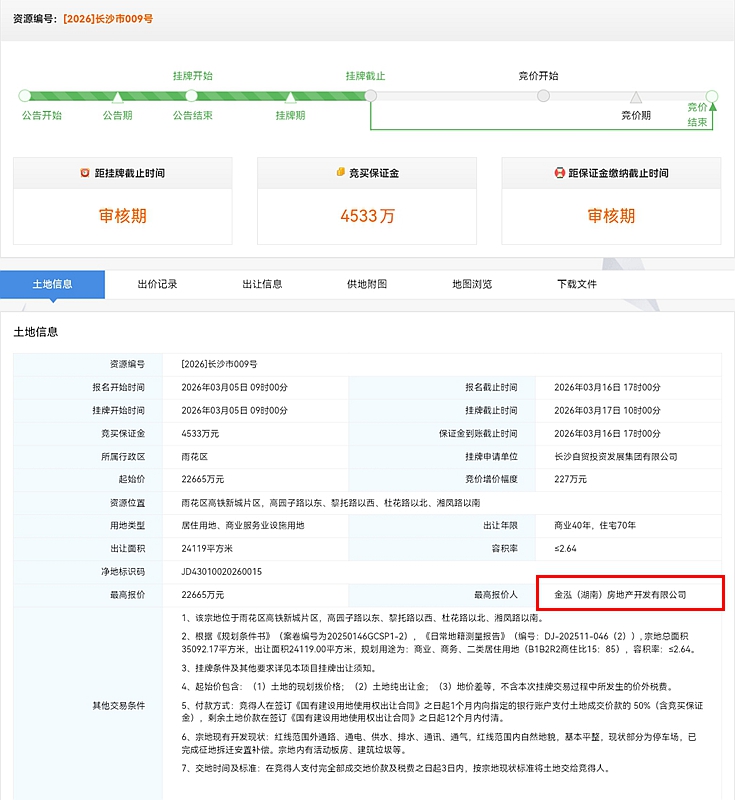
Task: Click the calendar icon beside 距保证金缴纳截止时间
Action: 560,173
